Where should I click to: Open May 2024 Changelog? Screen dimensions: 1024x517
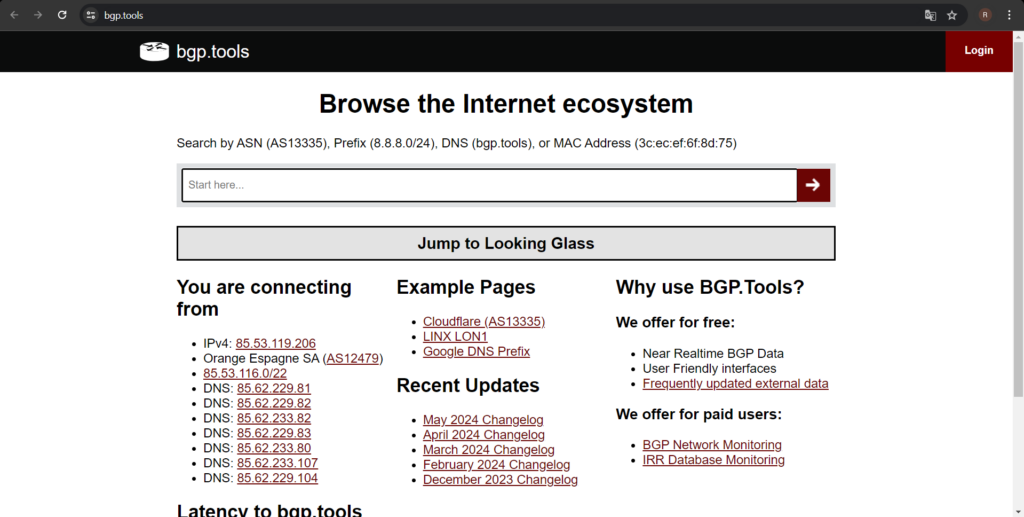click(483, 420)
